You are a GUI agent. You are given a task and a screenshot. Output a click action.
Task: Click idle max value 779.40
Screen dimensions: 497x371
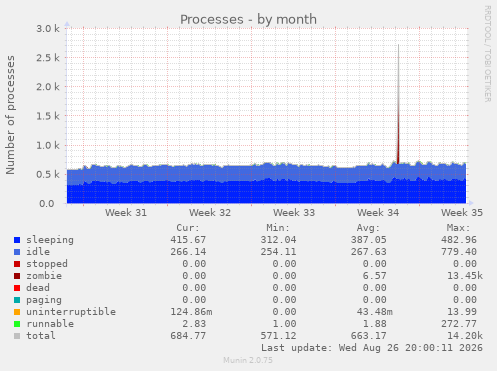click(459, 252)
